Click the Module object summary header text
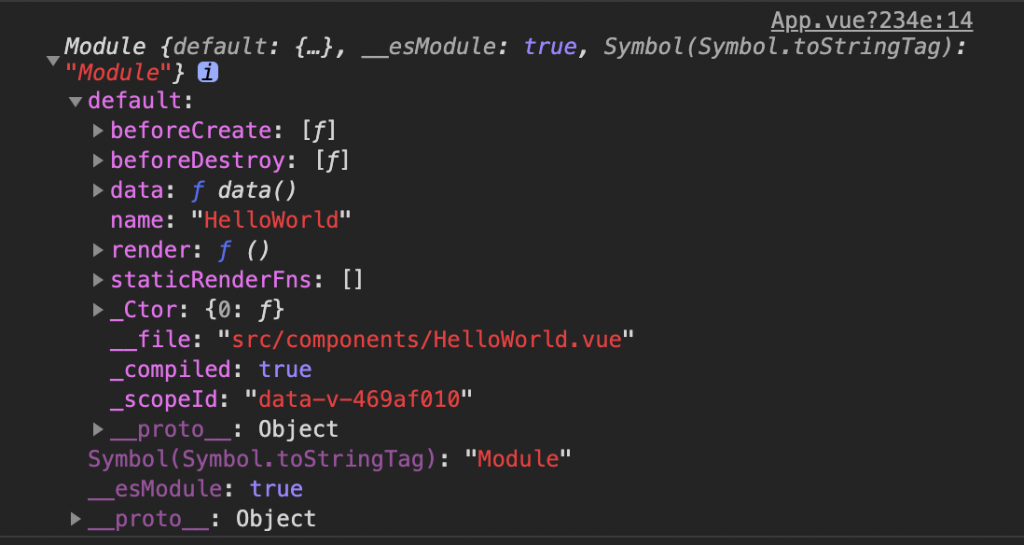This screenshot has height=545, width=1024. (x=513, y=59)
